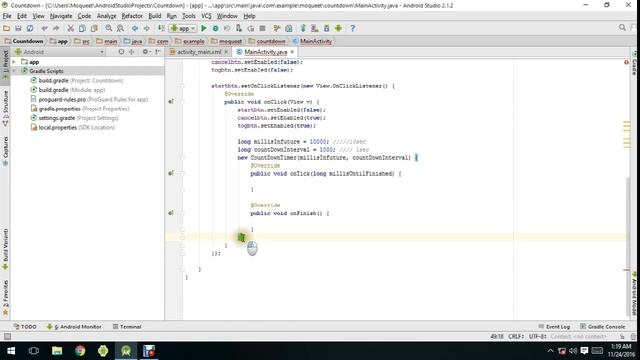640x360 pixels.
Task: Close the activity_main.xml tab
Action: [x=226, y=52]
